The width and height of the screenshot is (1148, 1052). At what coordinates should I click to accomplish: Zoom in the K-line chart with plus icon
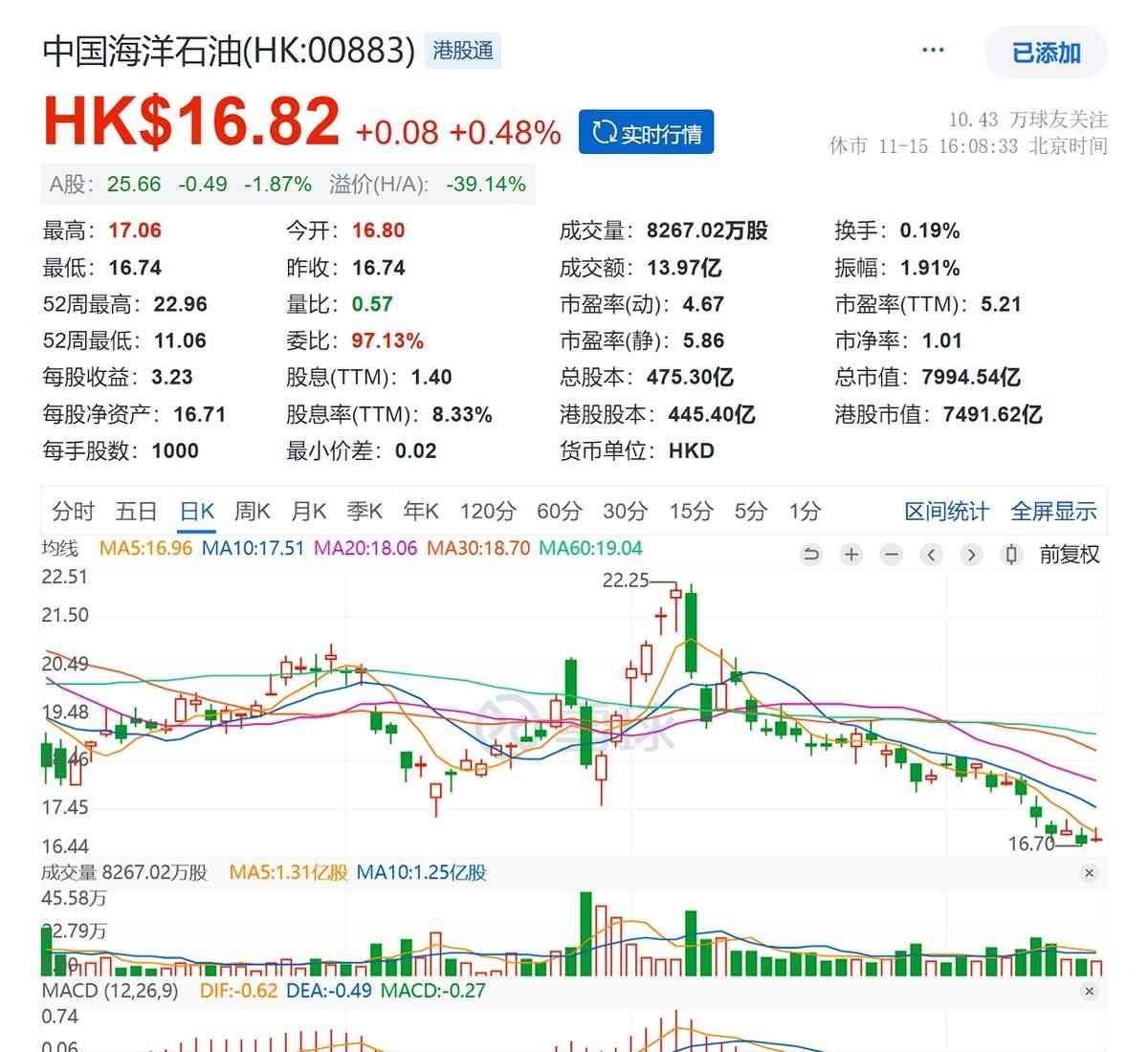tap(850, 555)
